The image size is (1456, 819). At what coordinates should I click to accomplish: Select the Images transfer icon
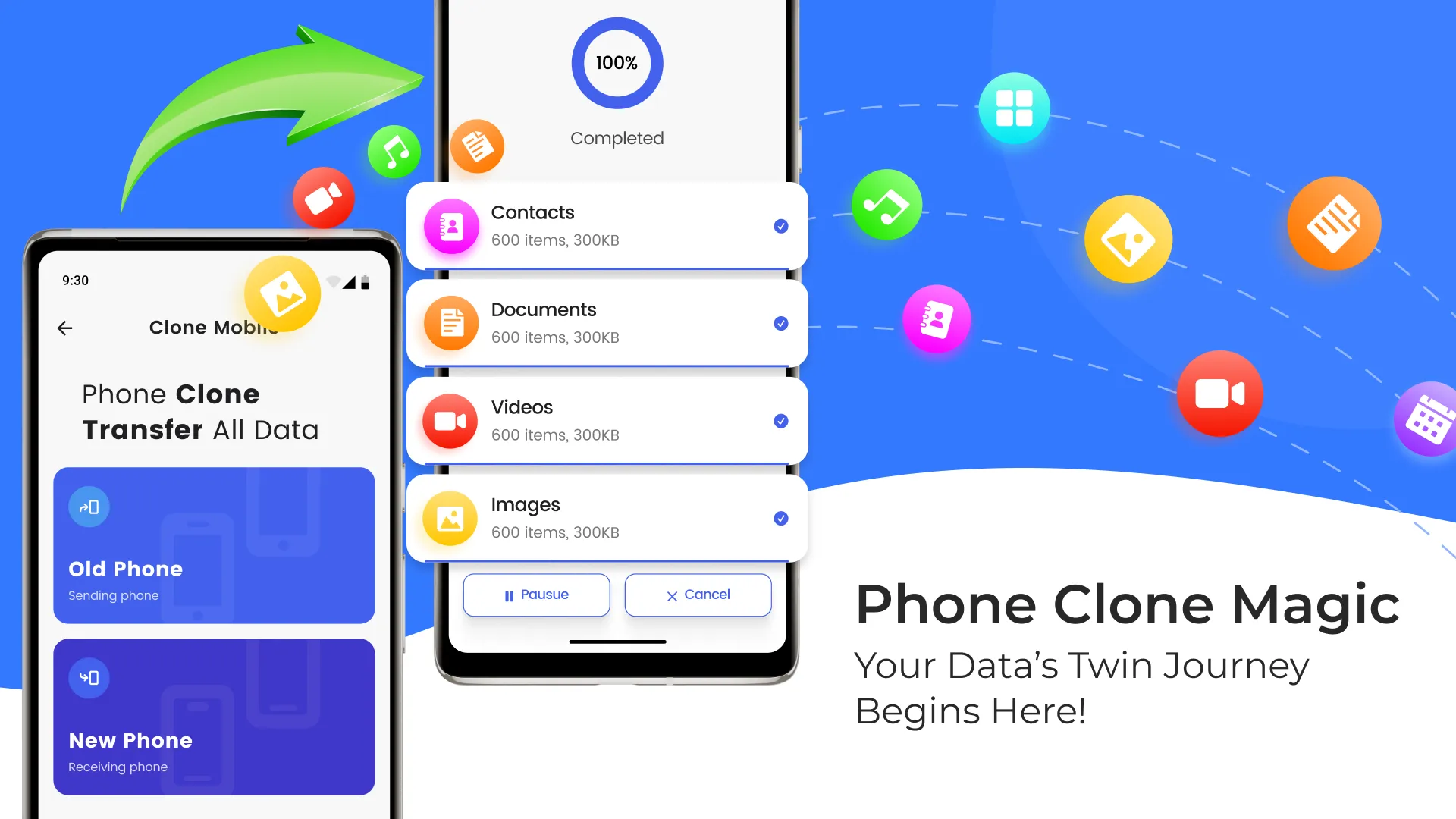450,518
